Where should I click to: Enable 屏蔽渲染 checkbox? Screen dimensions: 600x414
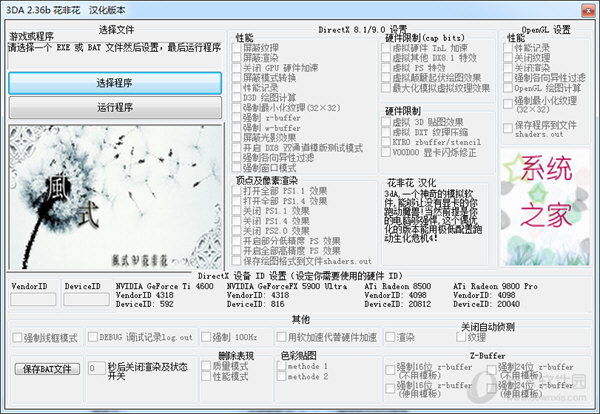click(x=236, y=58)
